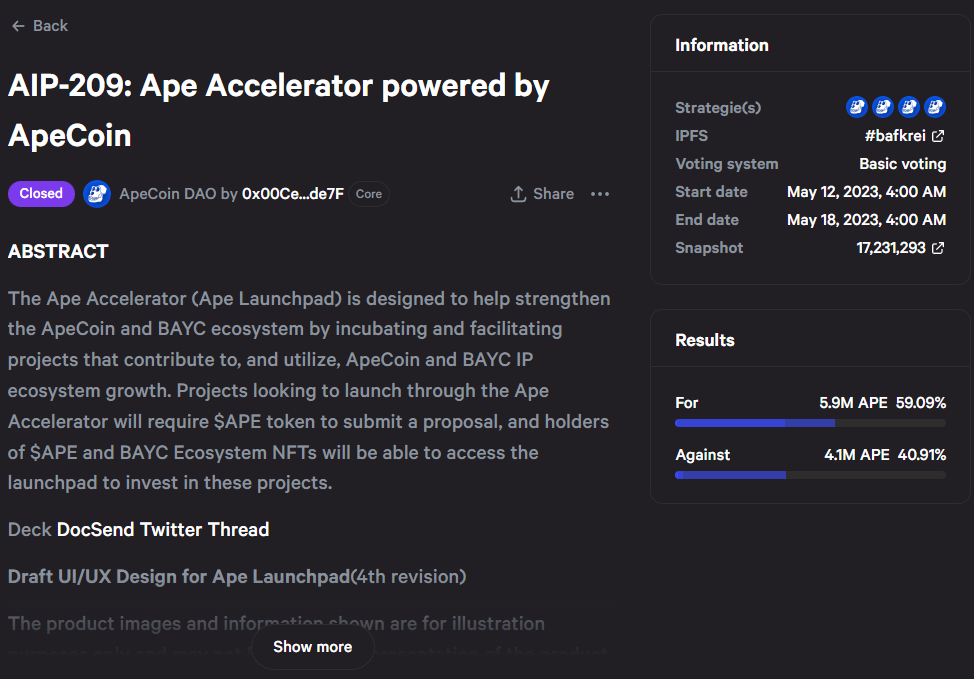Screen dimensions: 974x679
Task: Open the DocSend link
Action: [x=96, y=529]
